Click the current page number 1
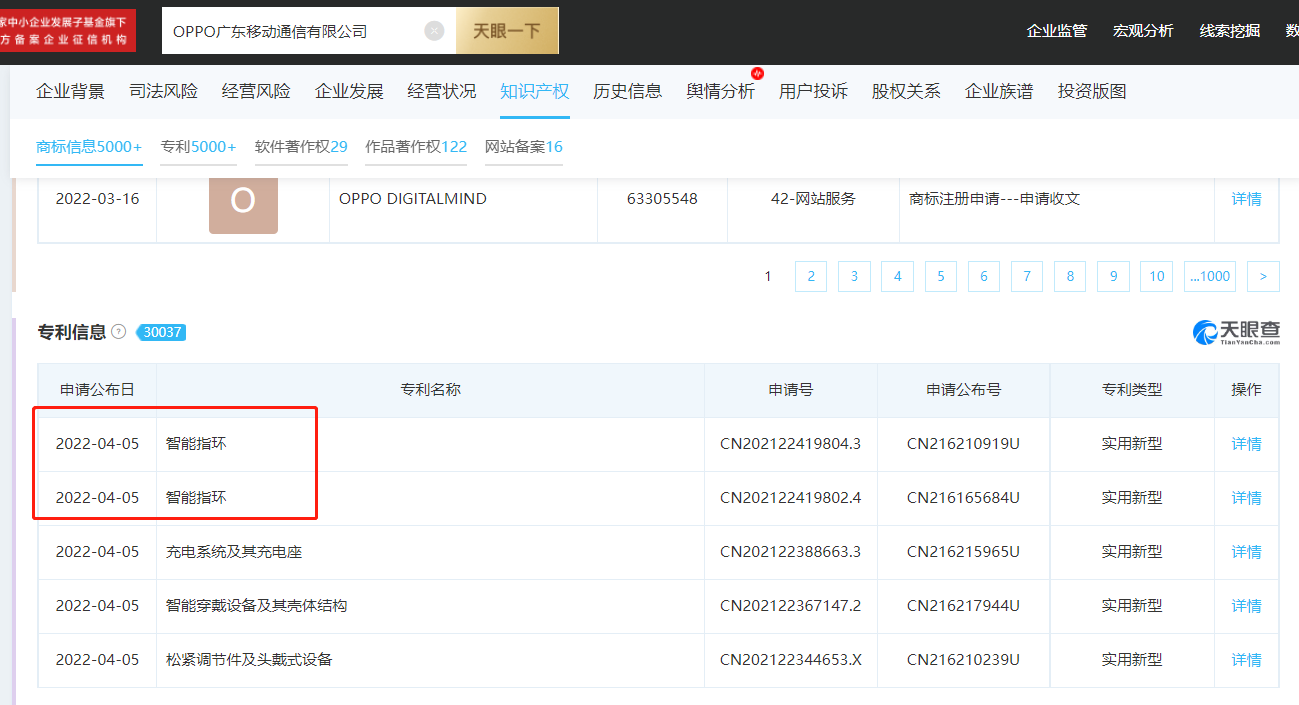Screen dimensions: 1299x705 (768, 276)
